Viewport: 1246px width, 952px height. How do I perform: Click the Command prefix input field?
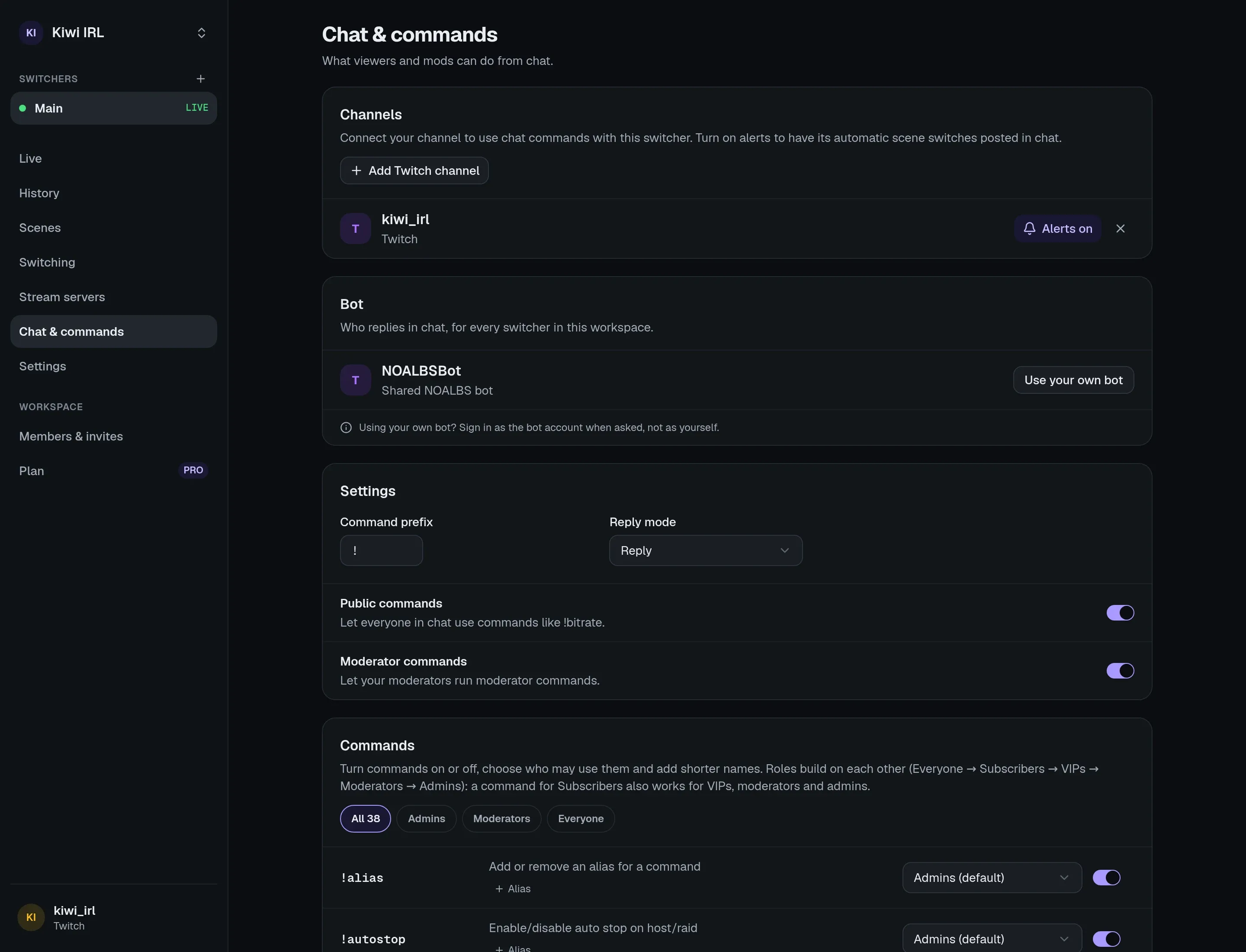coord(381,550)
